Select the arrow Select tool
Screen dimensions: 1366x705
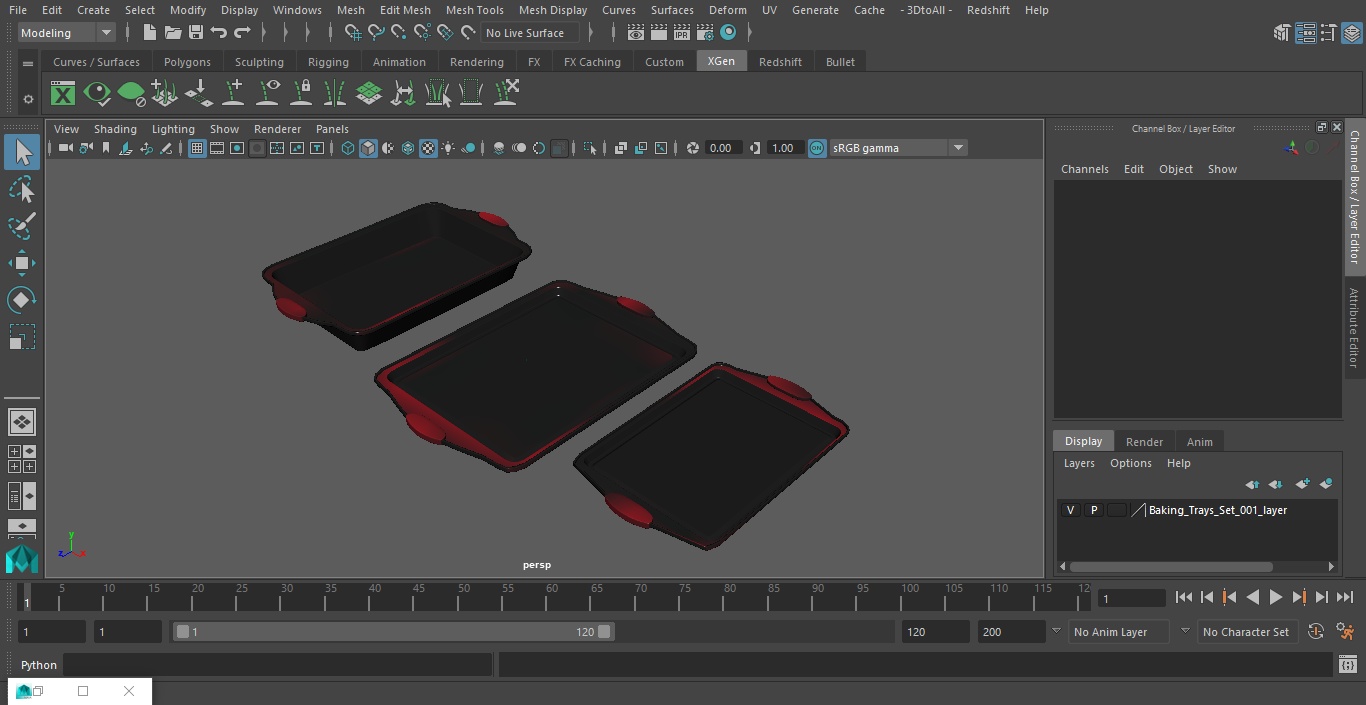(22, 152)
